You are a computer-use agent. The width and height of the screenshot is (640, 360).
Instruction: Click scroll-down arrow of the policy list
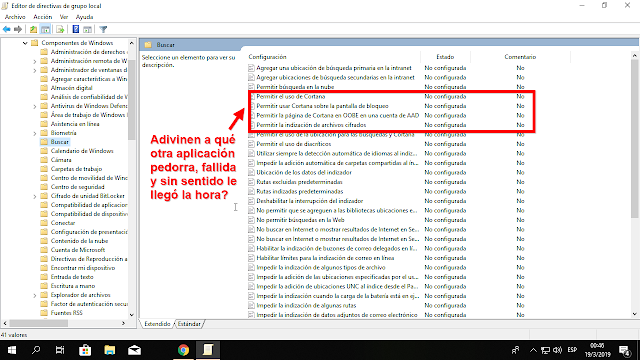click(x=634, y=314)
